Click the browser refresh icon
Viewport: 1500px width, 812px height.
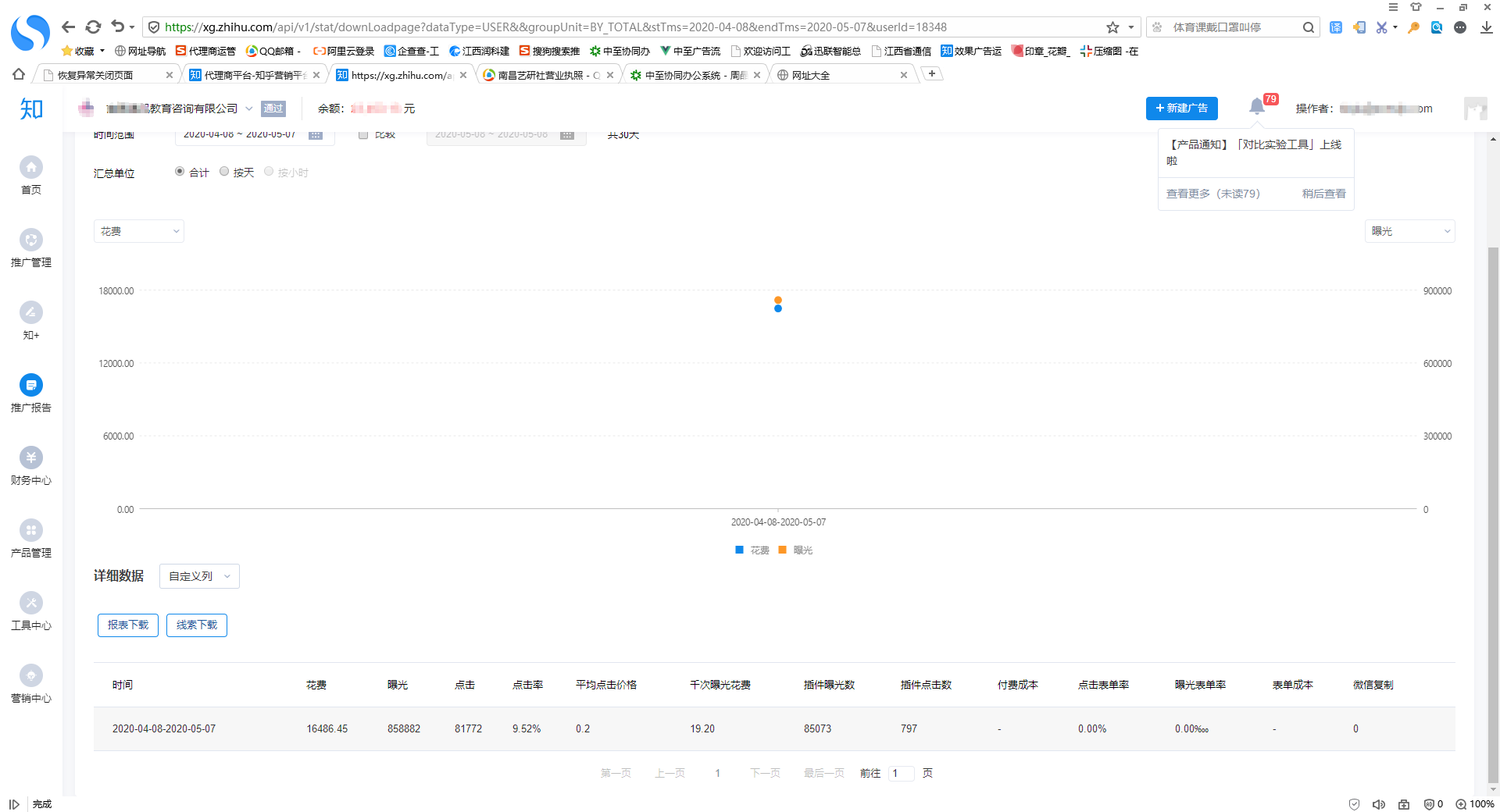[x=93, y=27]
